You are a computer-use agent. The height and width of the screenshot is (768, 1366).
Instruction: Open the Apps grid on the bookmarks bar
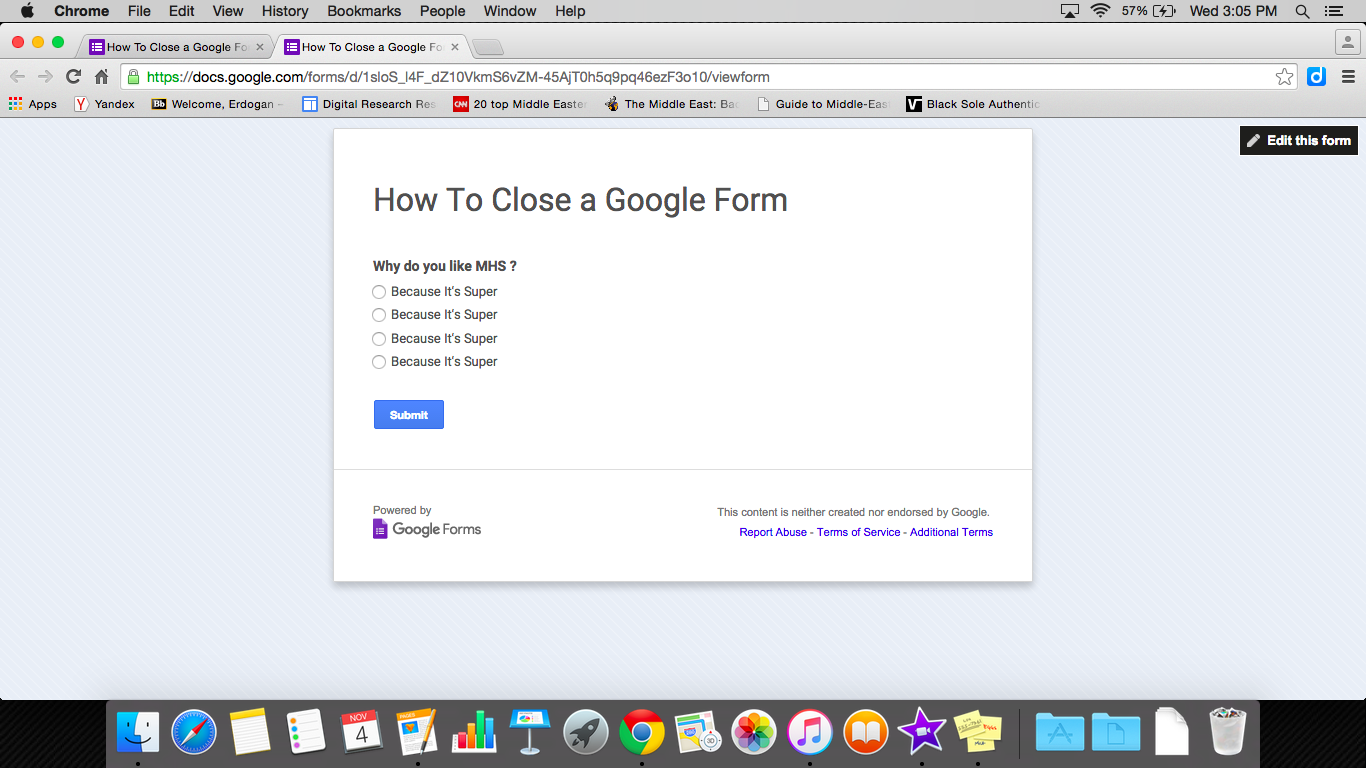click(15, 103)
